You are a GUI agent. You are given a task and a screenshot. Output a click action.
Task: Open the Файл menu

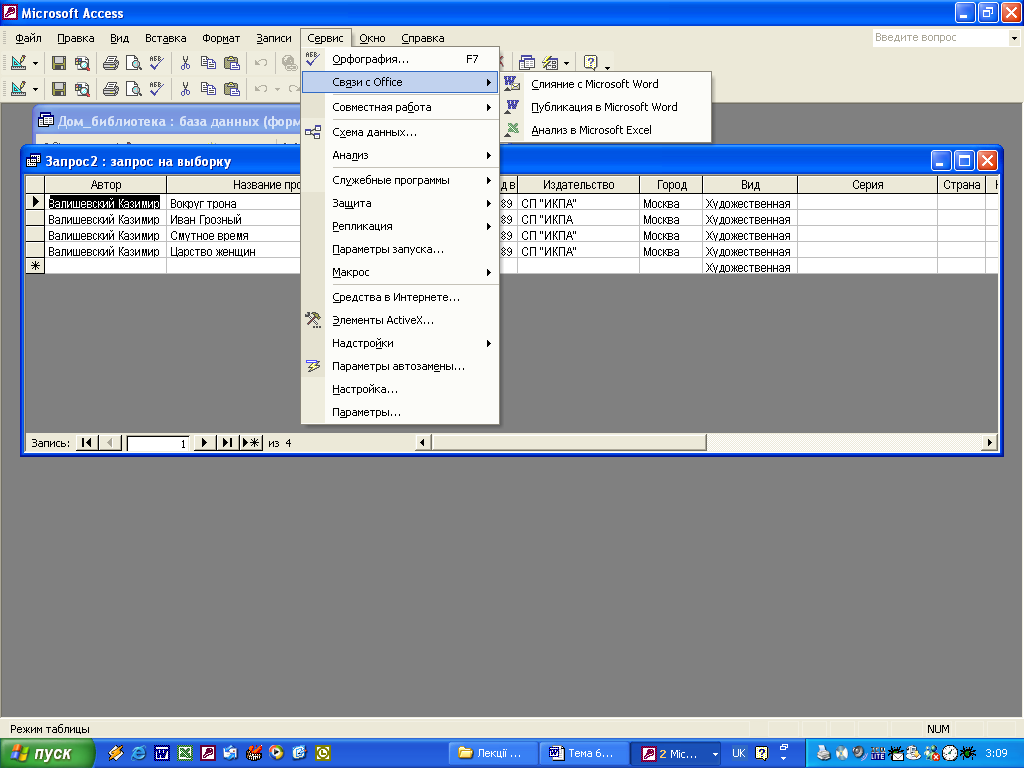(28, 38)
